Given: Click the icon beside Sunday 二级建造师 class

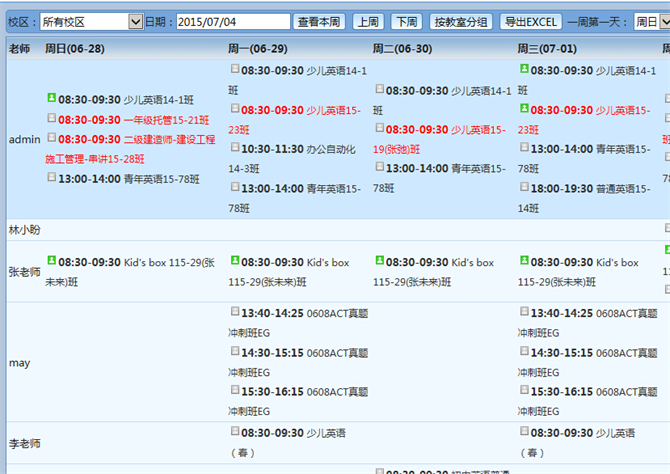Looking at the screenshot, I should pyautogui.click(x=52, y=138).
